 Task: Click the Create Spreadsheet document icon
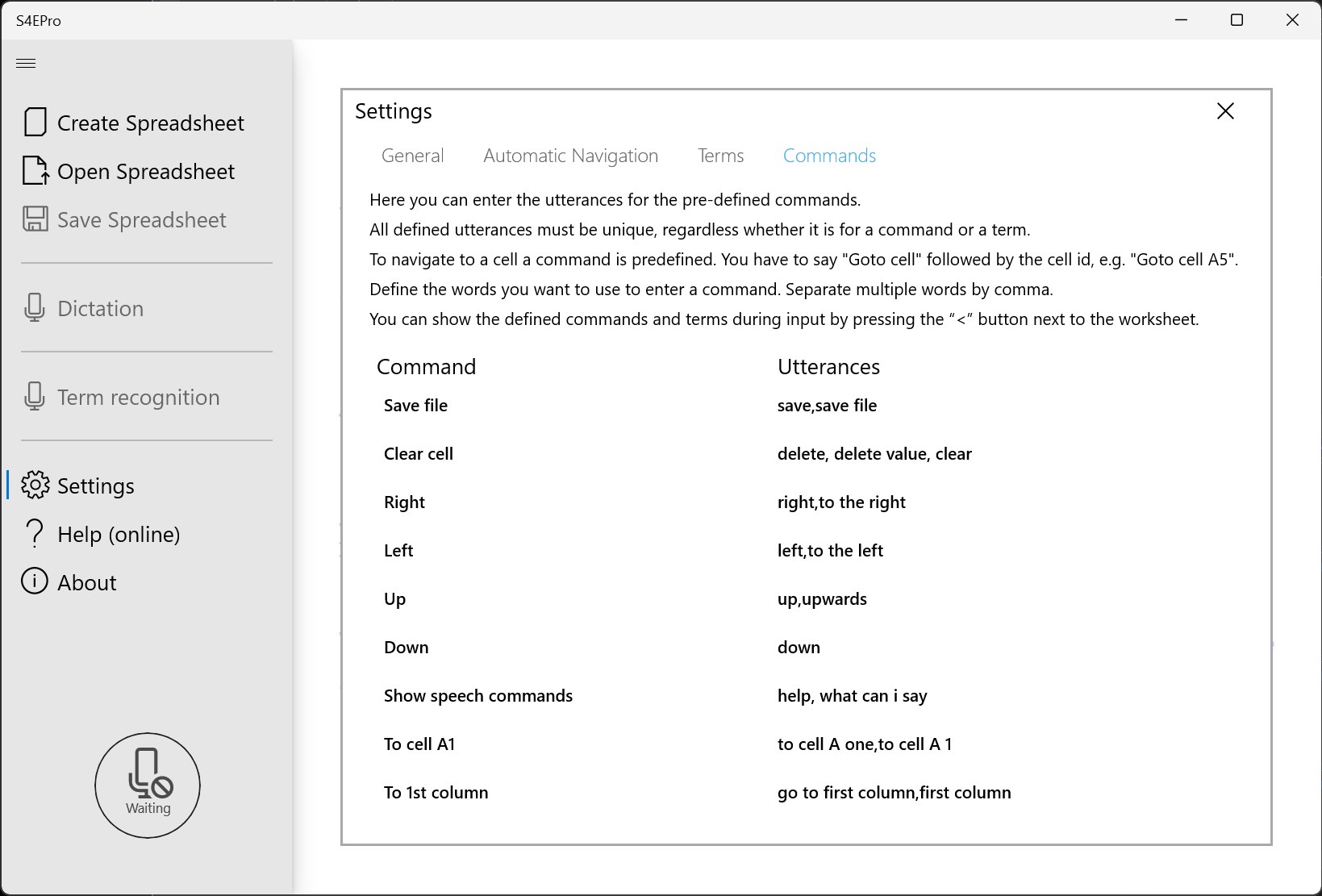click(x=35, y=123)
